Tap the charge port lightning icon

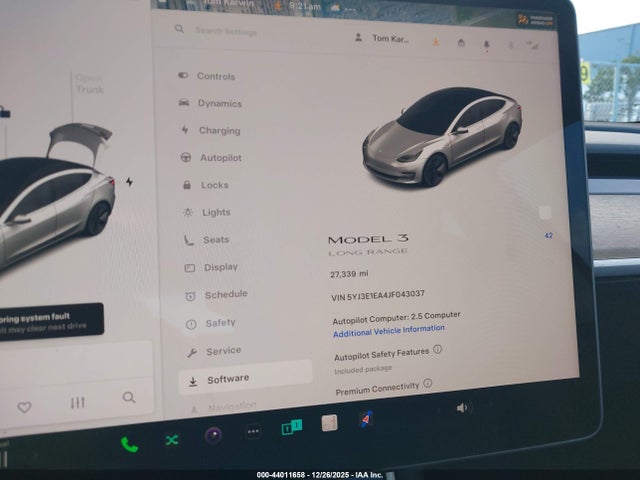point(129,182)
